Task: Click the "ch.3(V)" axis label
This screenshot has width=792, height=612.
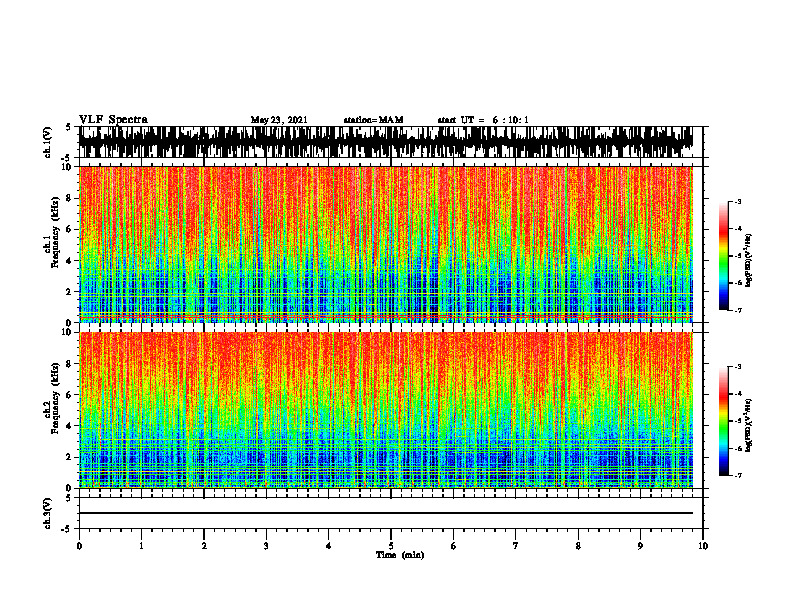Action: tap(47, 514)
